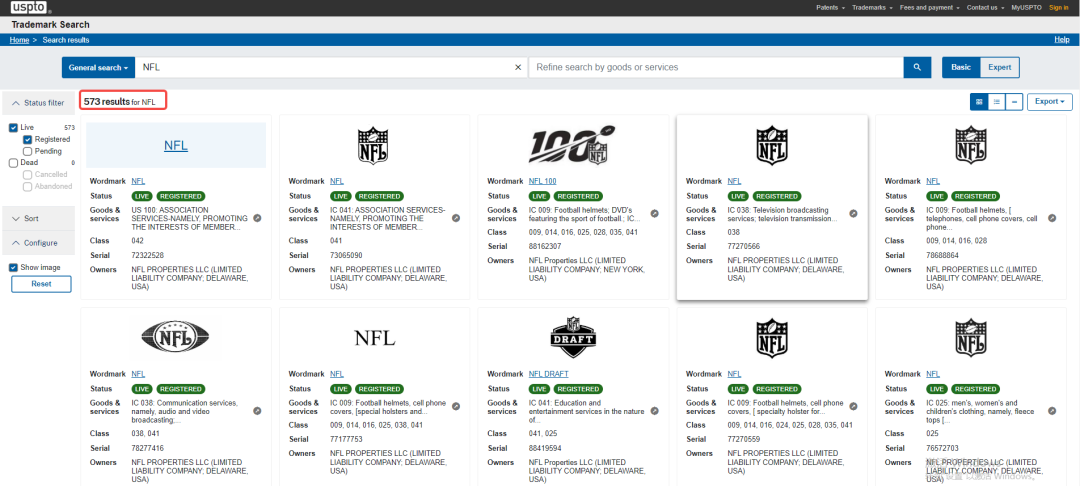Viewport: 1080px width, 486px height.
Task: Check the Dead status checkbox
Action: [14, 162]
